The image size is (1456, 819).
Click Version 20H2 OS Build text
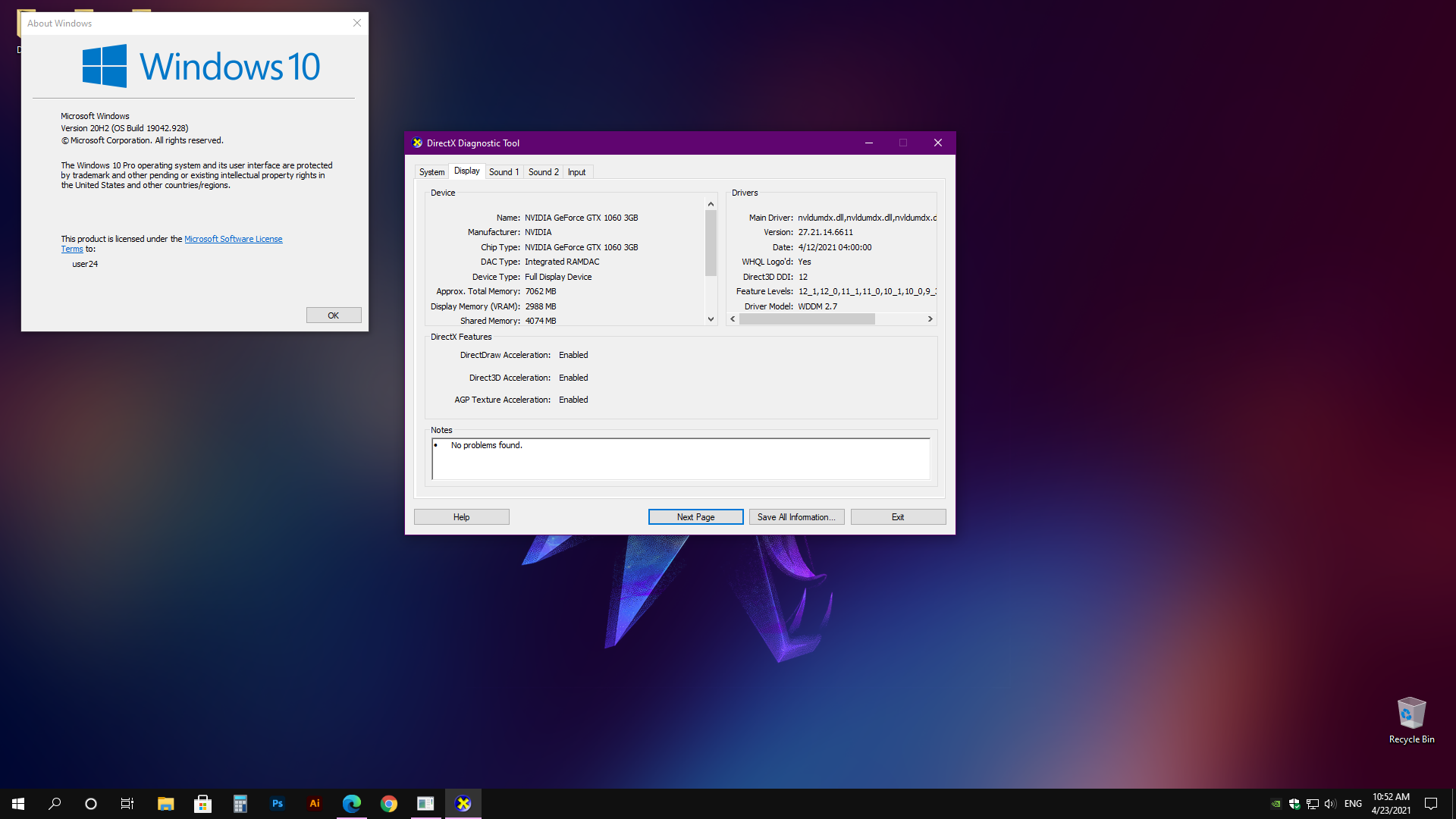tap(125, 128)
